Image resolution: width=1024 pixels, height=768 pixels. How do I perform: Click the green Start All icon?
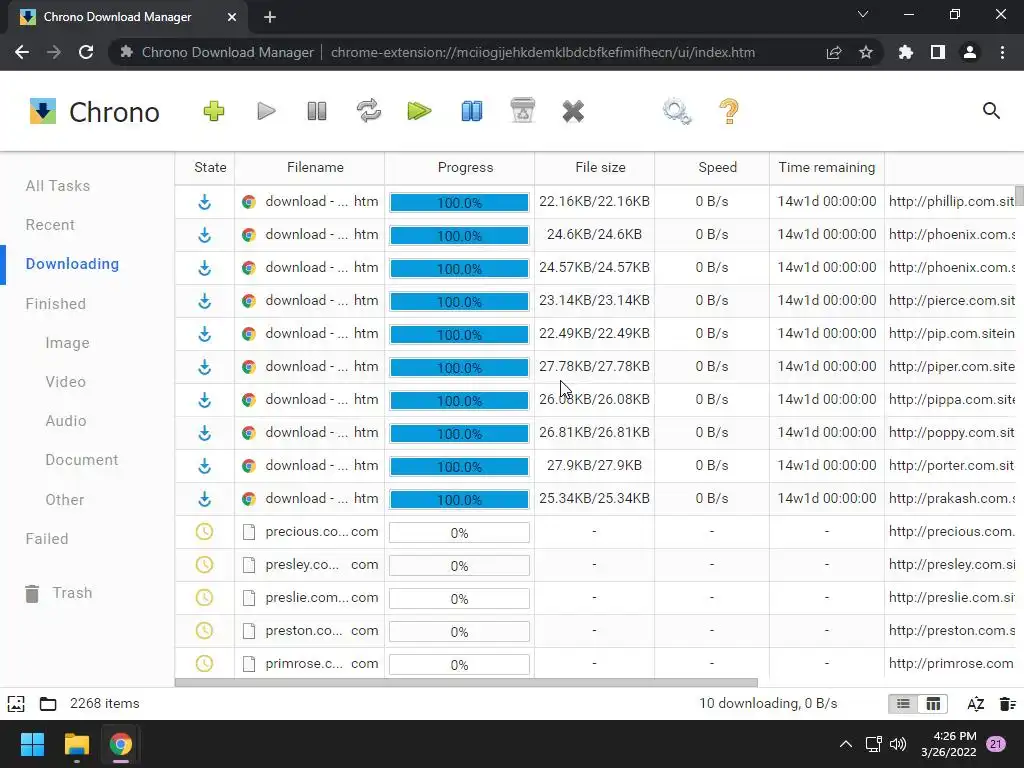419,111
